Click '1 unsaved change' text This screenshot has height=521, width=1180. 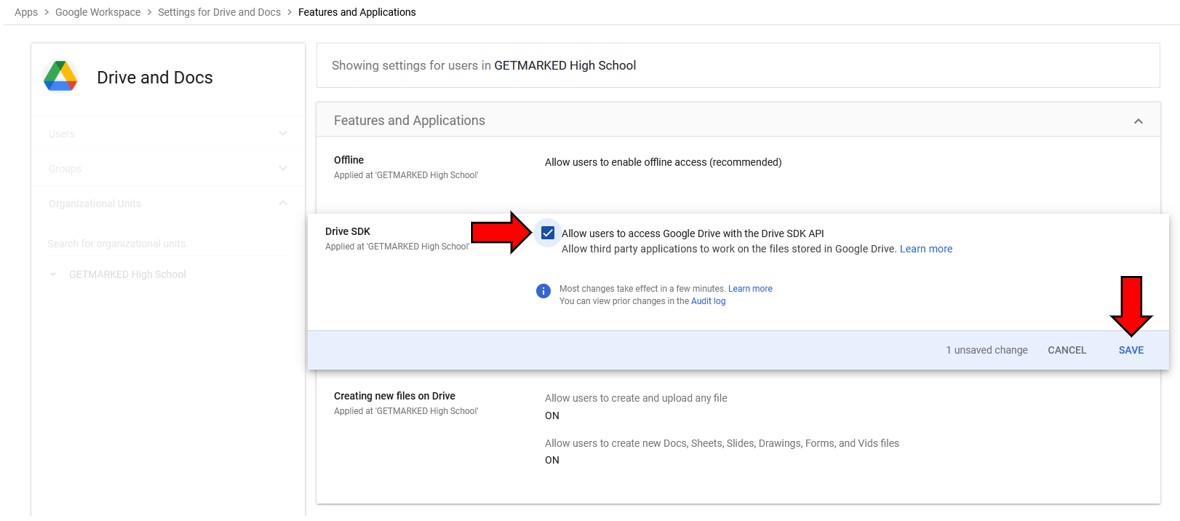(987, 350)
